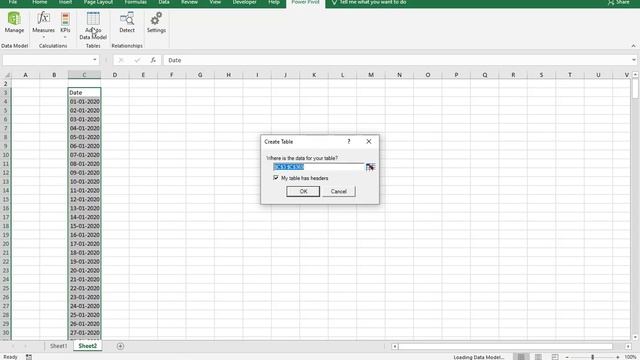Expand the formula bar
640x360 pixels.
(633, 60)
